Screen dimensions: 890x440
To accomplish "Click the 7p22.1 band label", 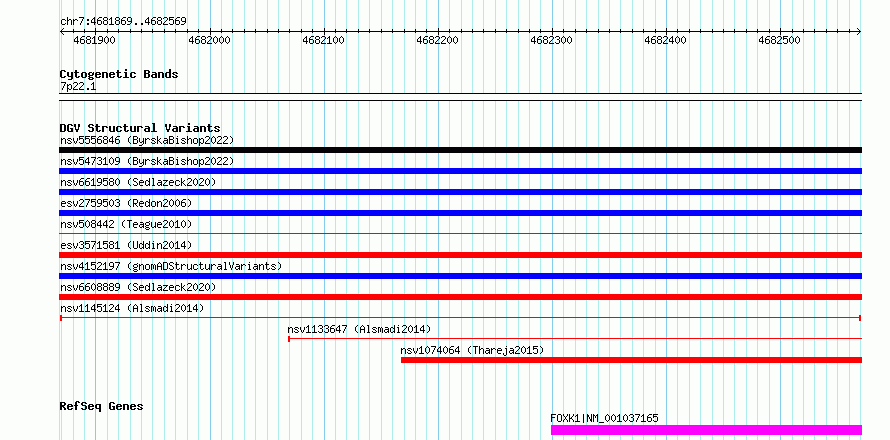I will (78, 86).
